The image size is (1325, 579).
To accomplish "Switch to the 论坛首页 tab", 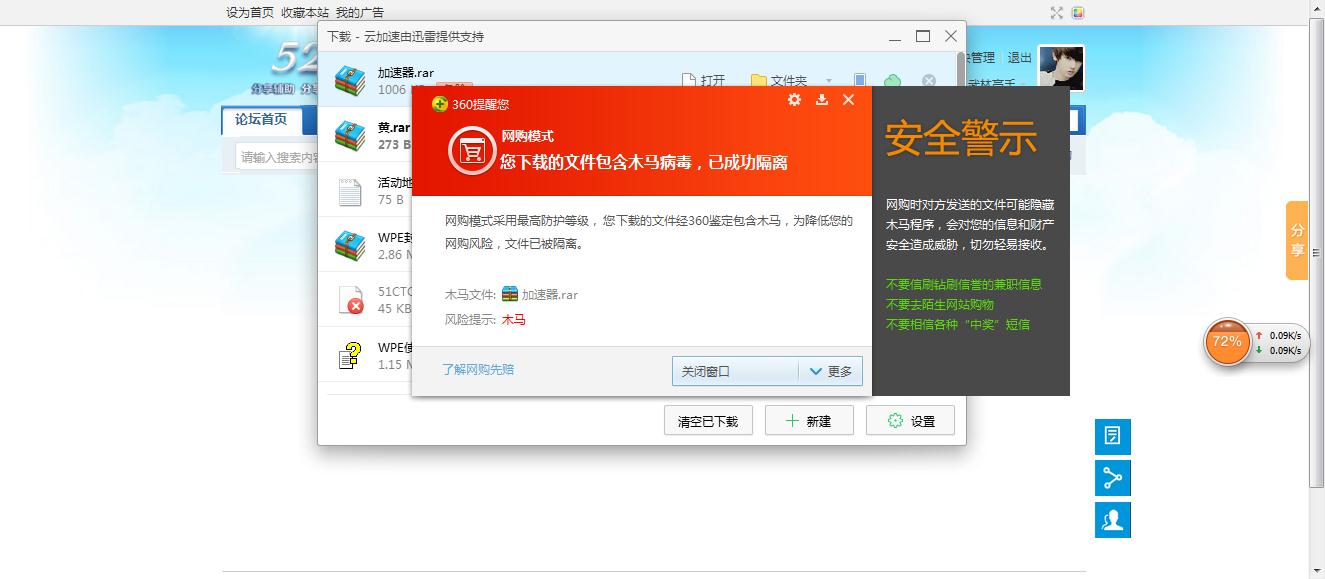I will tap(261, 120).
